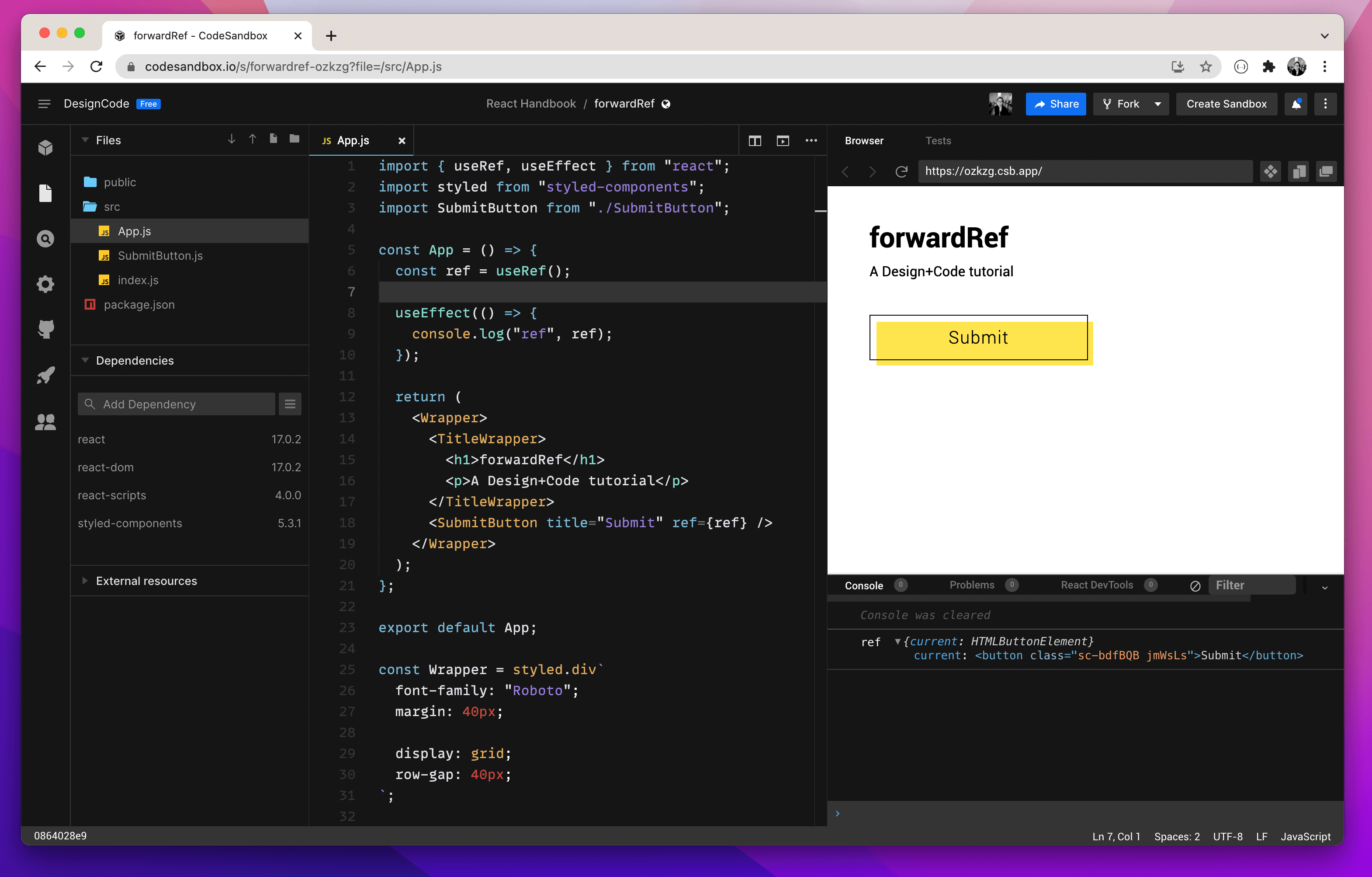Click the new file icon in Files header
The height and width of the screenshot is (877, 1372).
tap(274, 139)
